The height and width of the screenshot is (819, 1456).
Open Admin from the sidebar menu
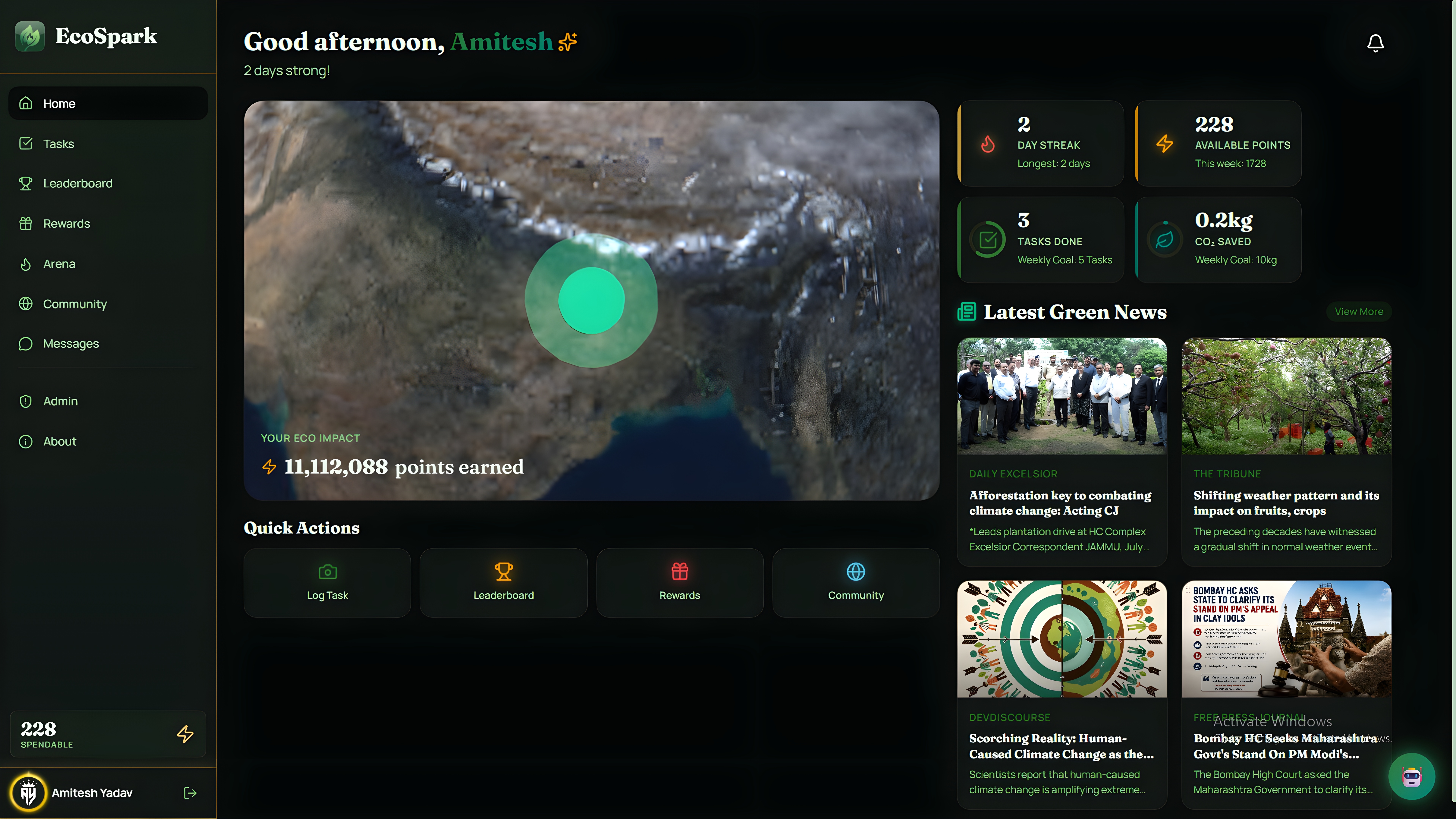(x=108, y=401)
